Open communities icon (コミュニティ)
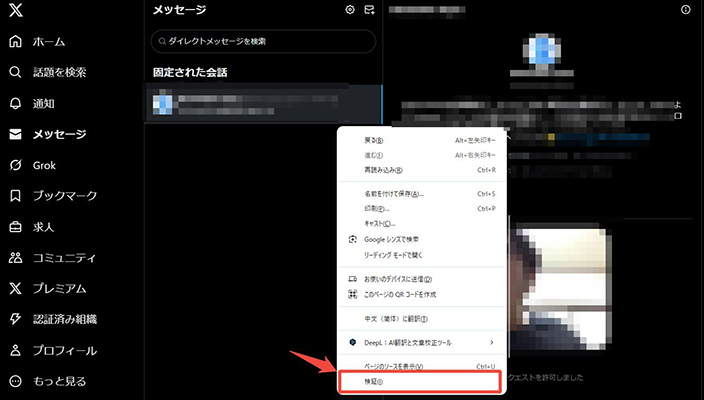This screenshot has width=704, height=400. tap(15, 258)
